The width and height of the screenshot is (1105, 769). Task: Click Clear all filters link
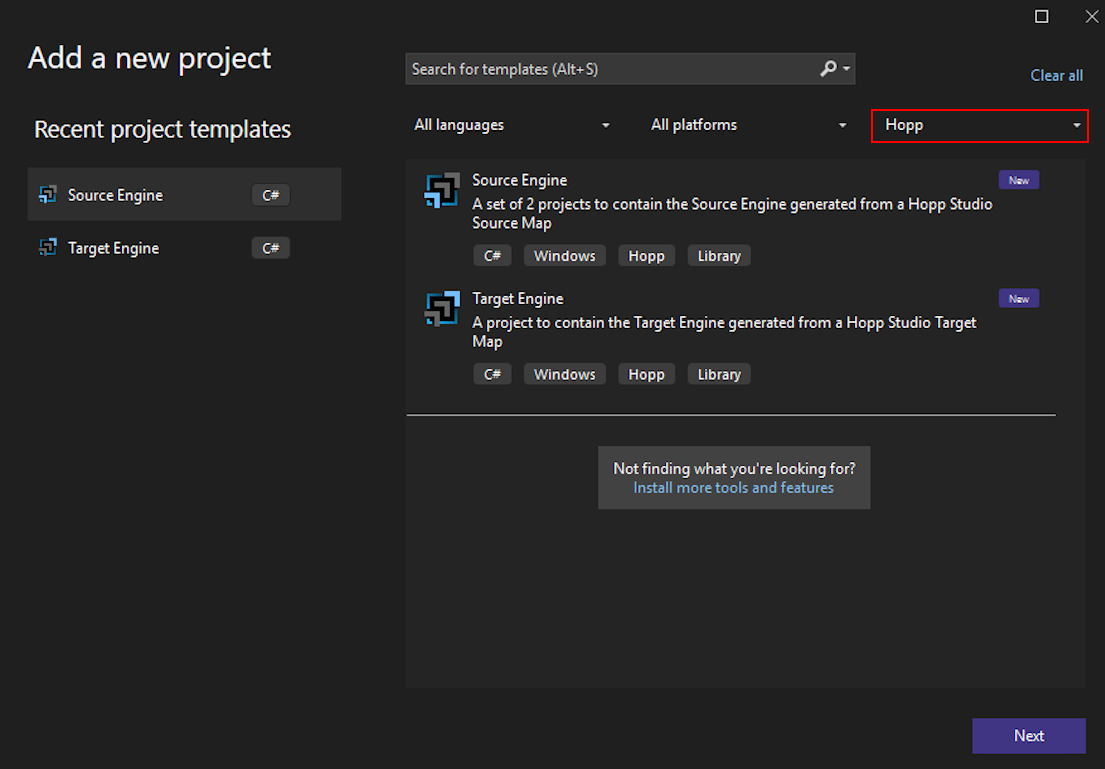(x=1056, y=75)
